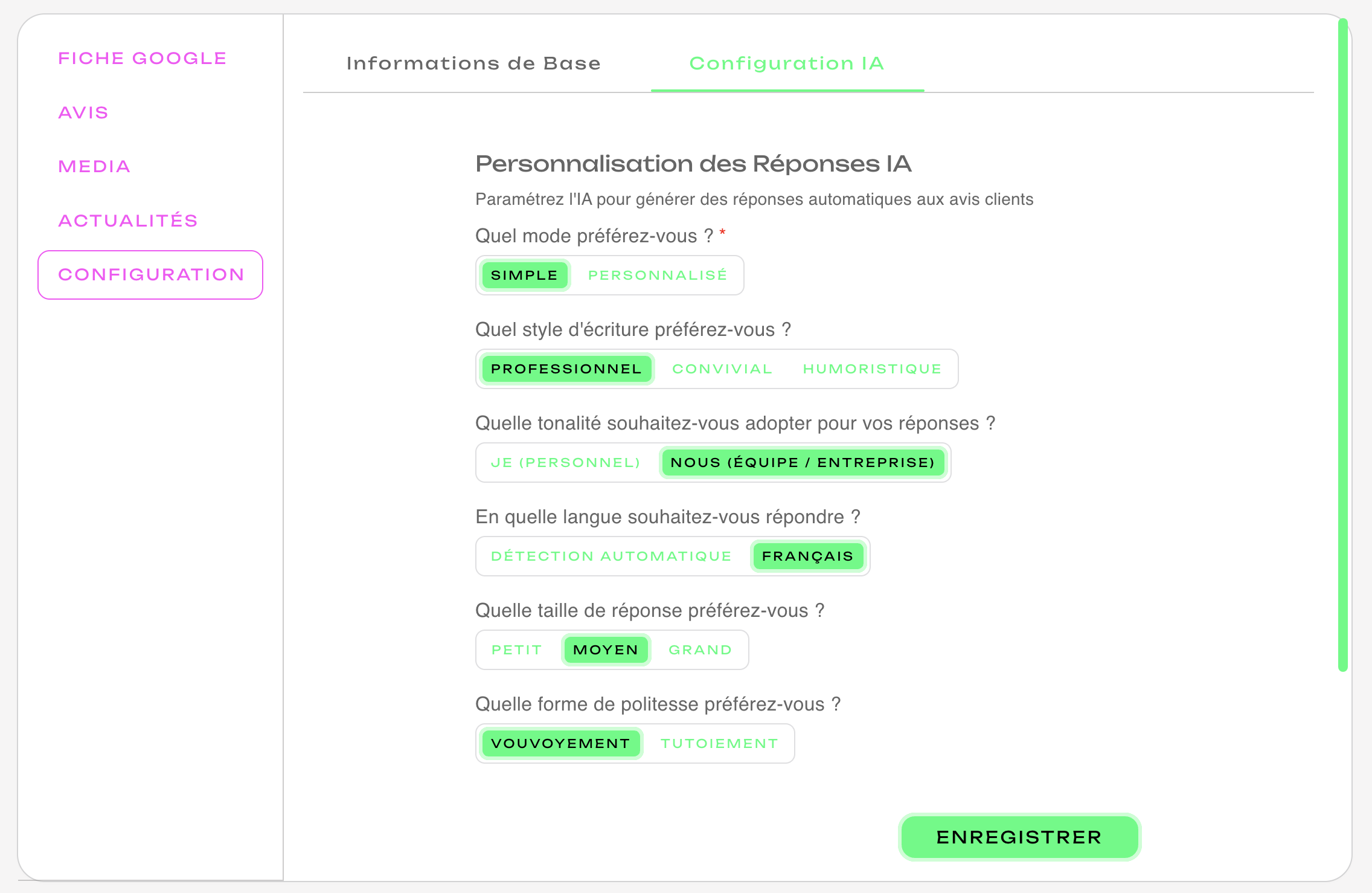This screenshot has width=1372, height=893.
Task: Switch to the Informations de Base tab
Action: point(473,63)
